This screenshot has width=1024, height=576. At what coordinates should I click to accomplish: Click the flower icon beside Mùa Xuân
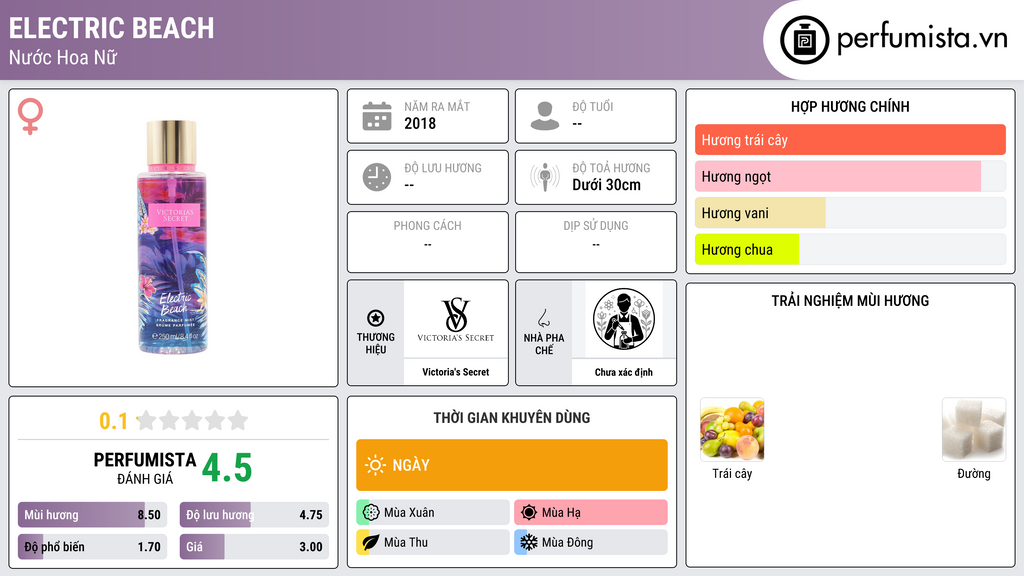point(371,512)
